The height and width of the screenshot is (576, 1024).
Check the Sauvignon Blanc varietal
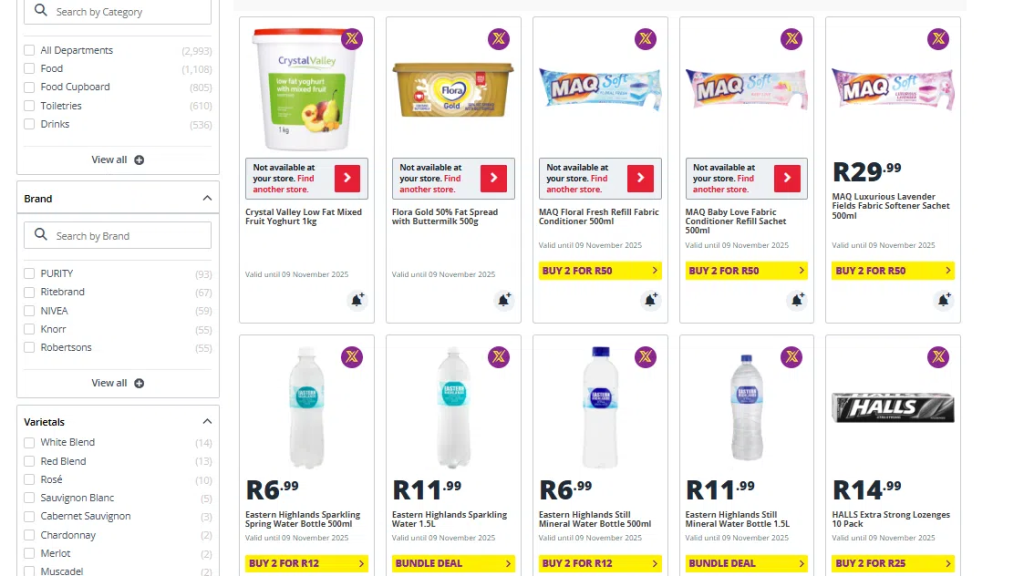[30, 498]
